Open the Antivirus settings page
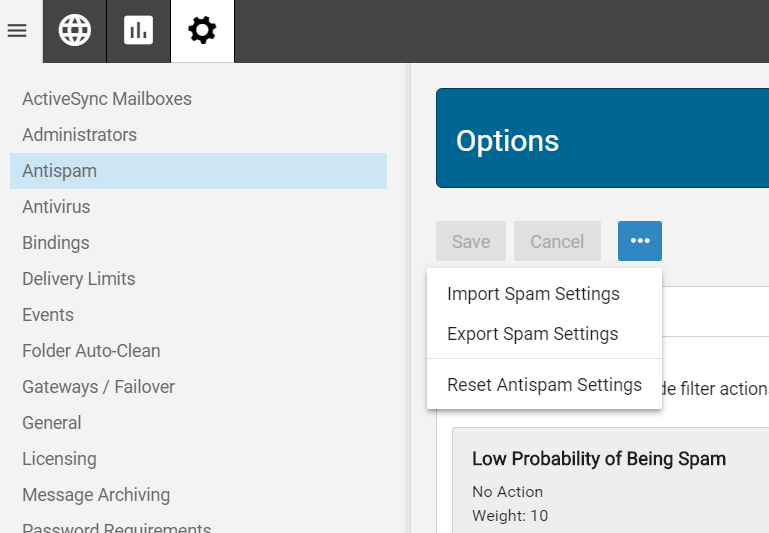Screen dimensions: 769x533 click(56, 207)
